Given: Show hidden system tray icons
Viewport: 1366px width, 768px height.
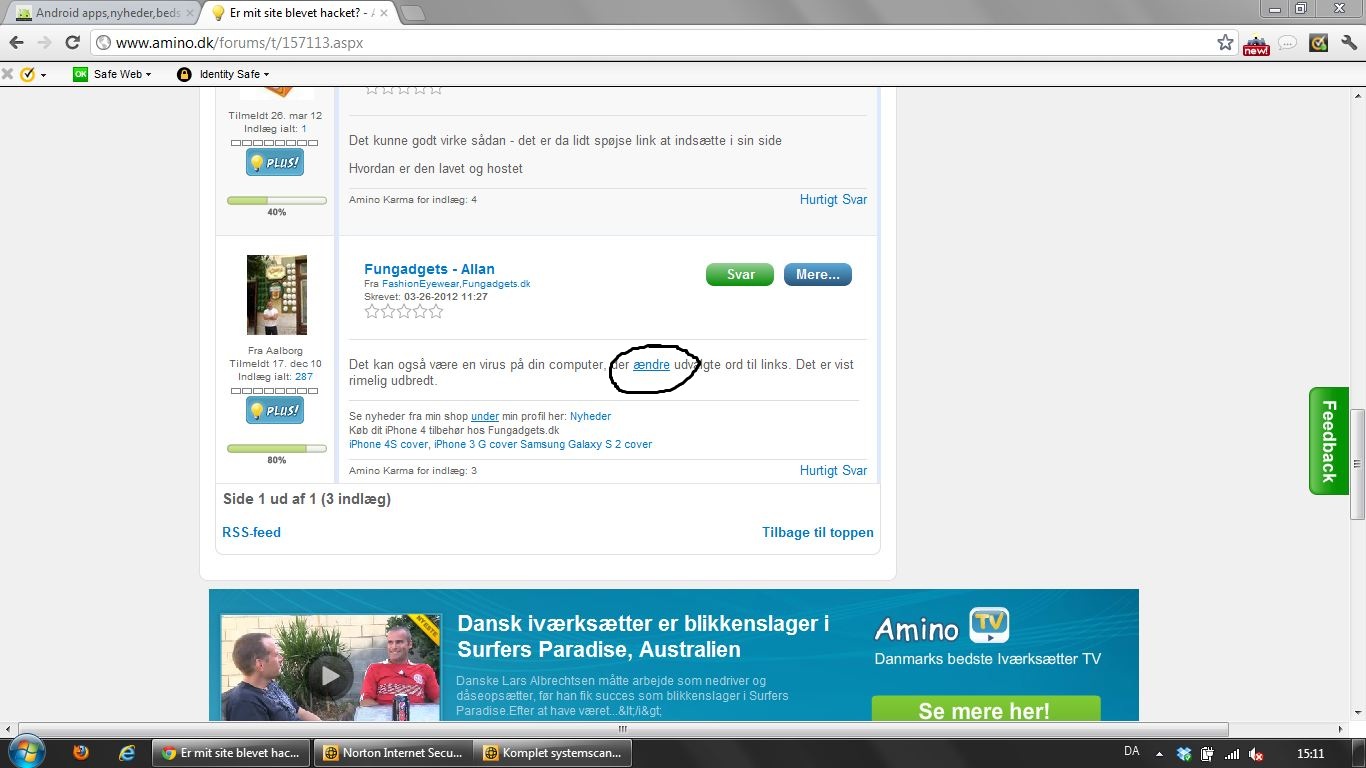Looking at the screenshot, I should 1160,754.
